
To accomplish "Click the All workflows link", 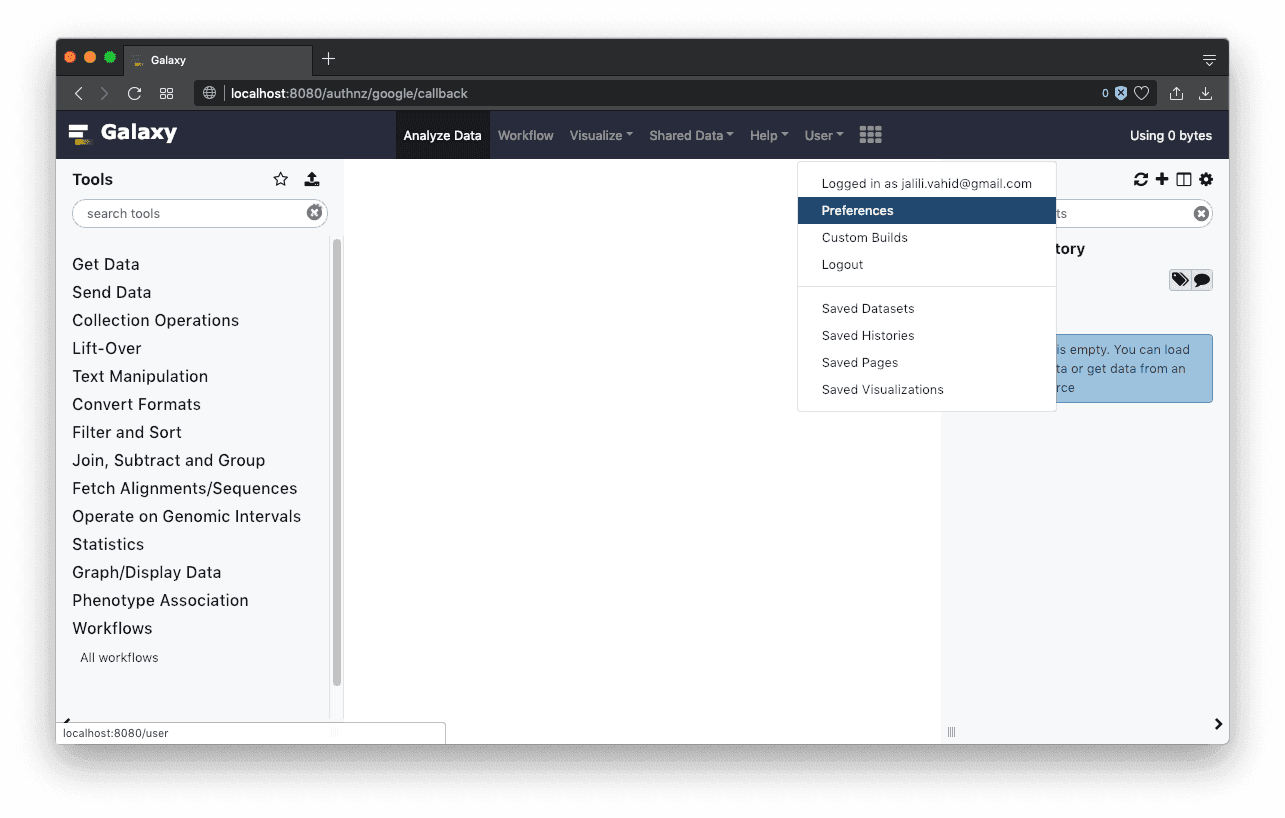I will (119, 658).
